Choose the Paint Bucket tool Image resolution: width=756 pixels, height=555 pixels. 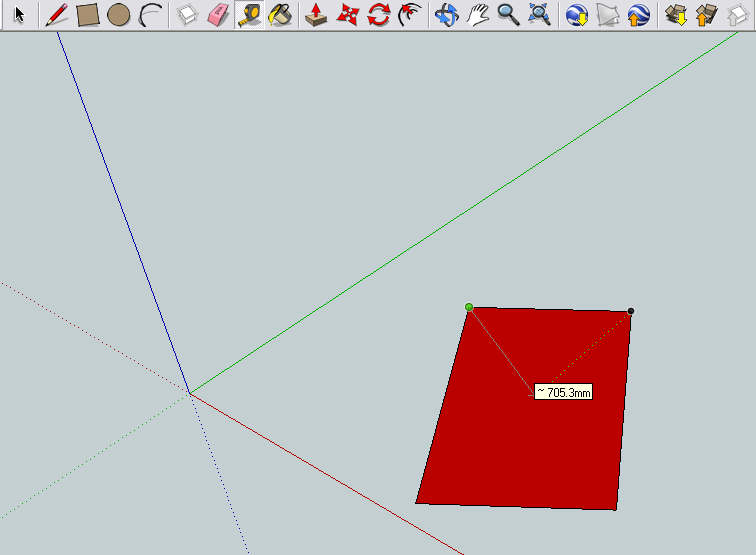(280, 14)
